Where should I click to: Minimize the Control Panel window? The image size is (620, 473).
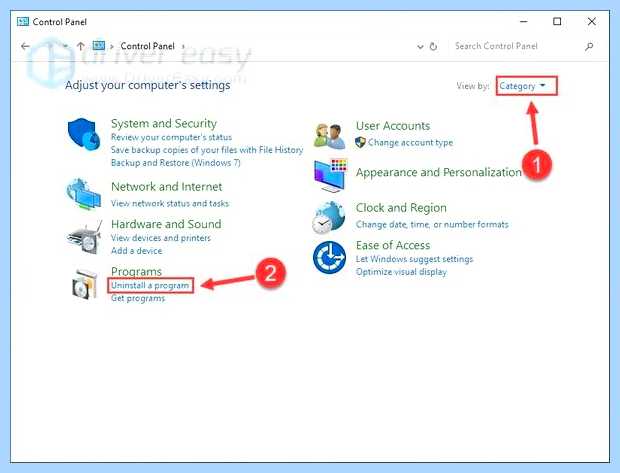[x=524, y=21]
